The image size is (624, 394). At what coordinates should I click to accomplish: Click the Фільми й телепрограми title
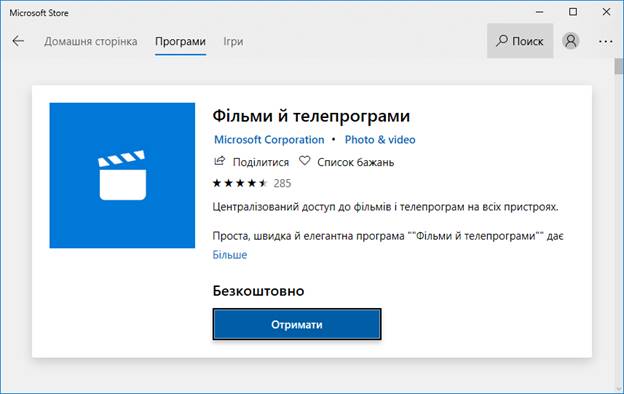(311, 116)
